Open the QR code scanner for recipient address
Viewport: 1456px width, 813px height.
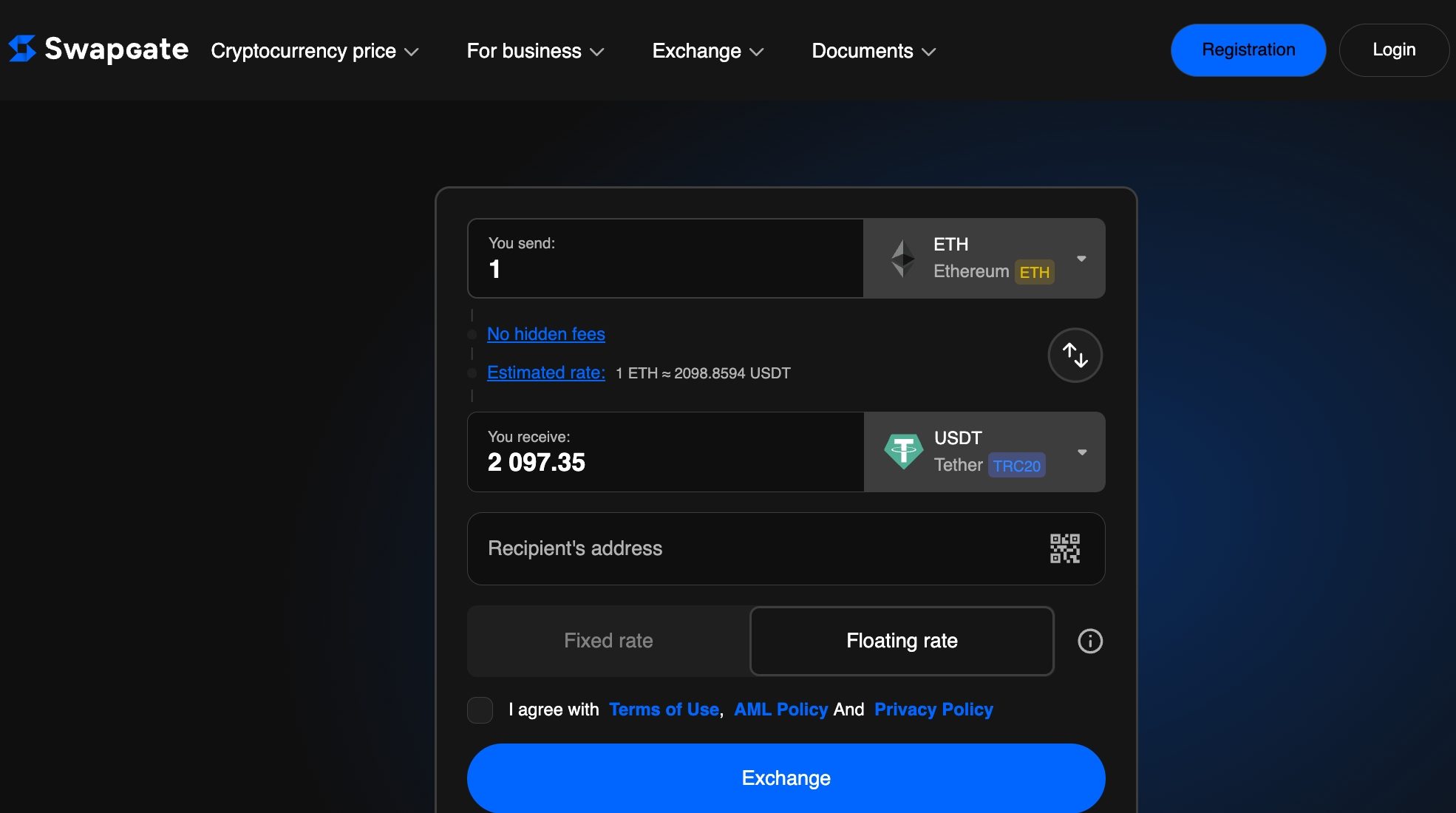1064,548
